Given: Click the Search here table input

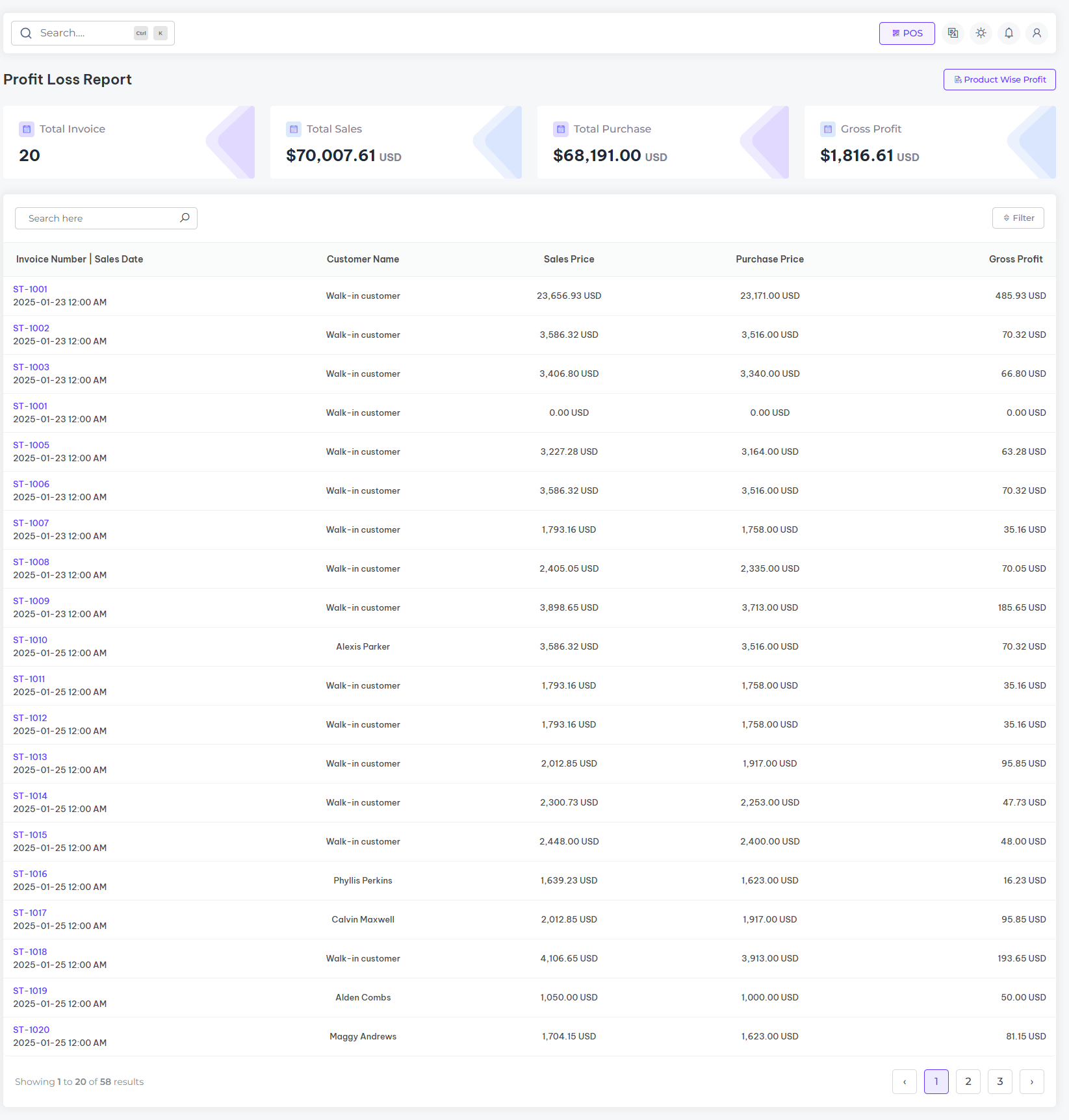Looking at the screenshot, I should click(x=97, y=218).
